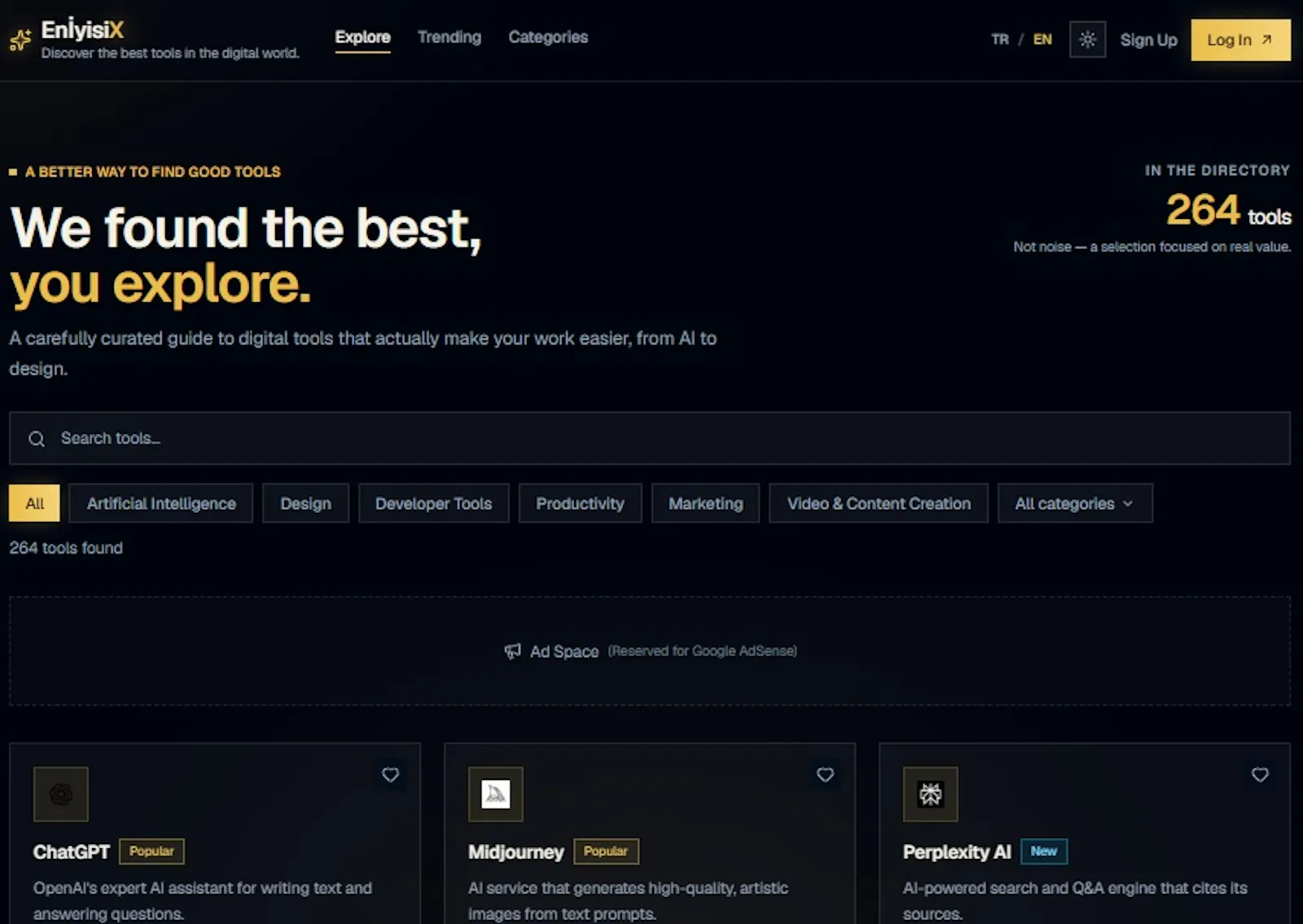Open the Perplexity AI tool title
1303x924 pixels.
[957, 852]
